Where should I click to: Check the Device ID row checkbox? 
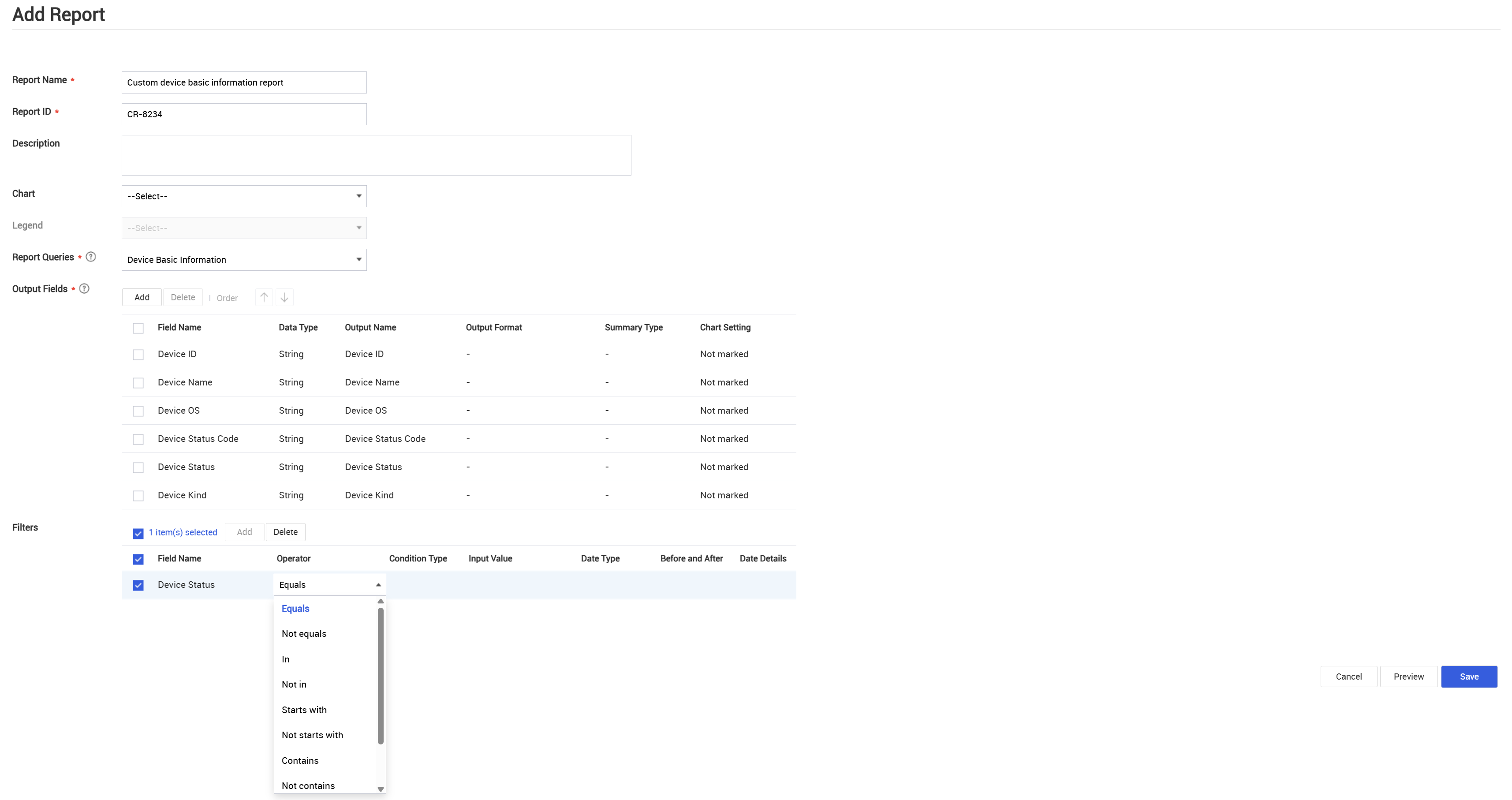coord(138,355)
